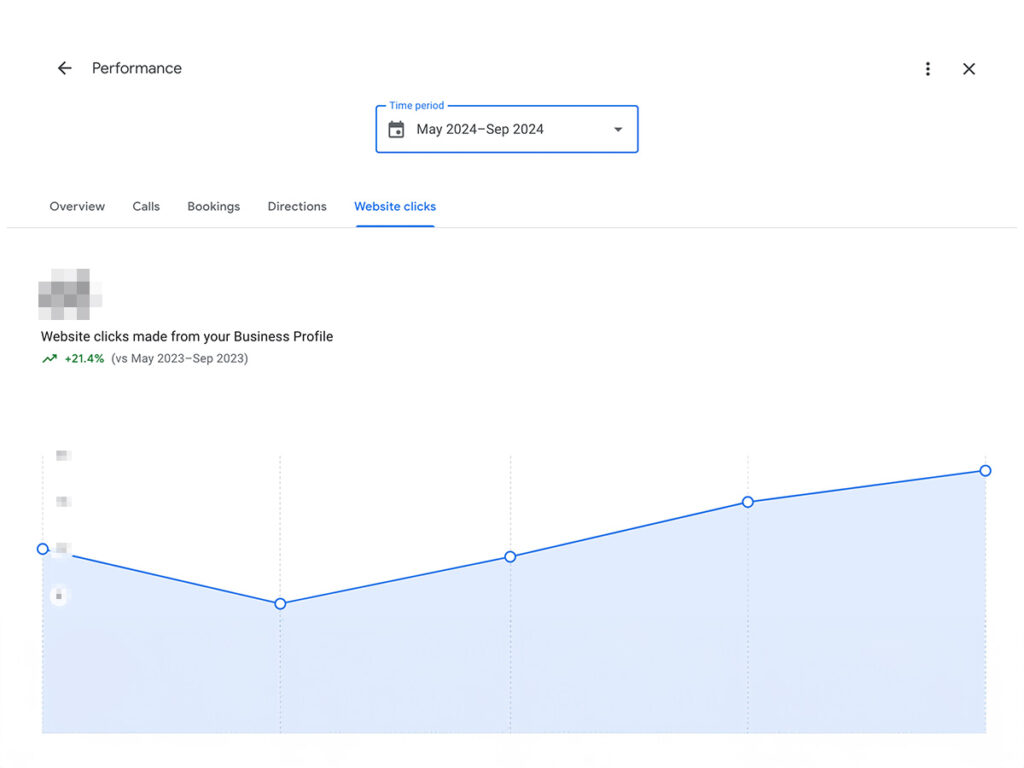Select the lowest data point on the chart

[x=280, y=603]
